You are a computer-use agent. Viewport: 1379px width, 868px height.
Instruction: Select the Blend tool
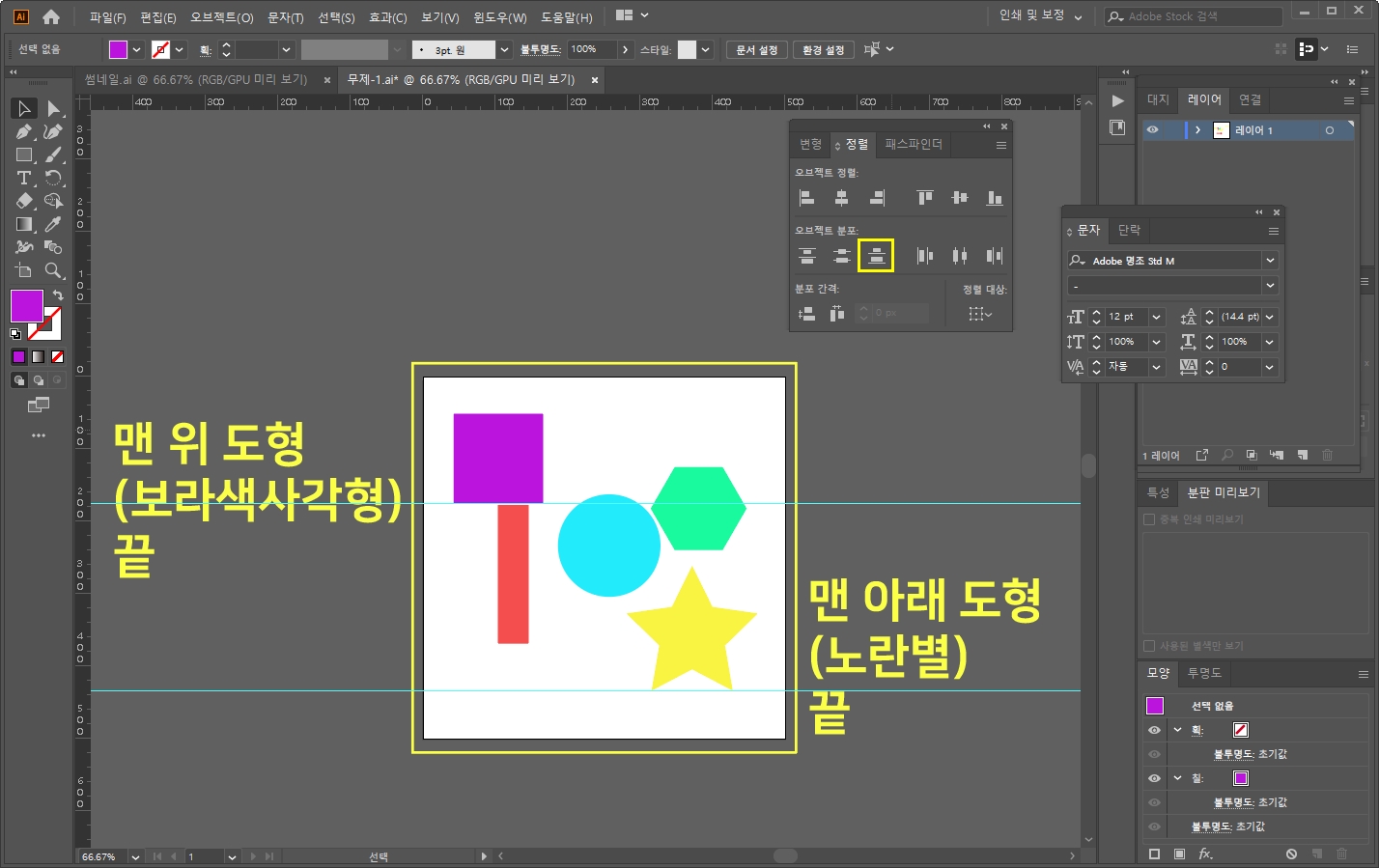(x=53, y=247)
